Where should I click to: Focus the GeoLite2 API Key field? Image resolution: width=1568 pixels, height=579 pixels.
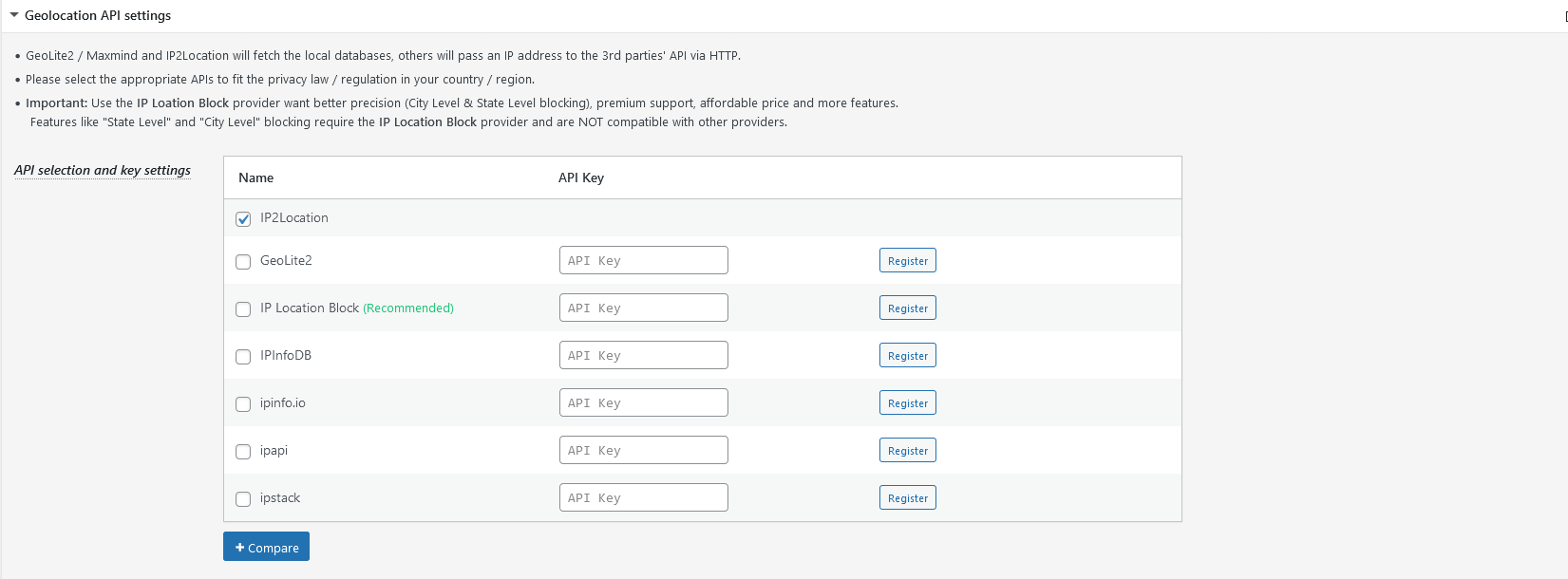coord(644,260)
